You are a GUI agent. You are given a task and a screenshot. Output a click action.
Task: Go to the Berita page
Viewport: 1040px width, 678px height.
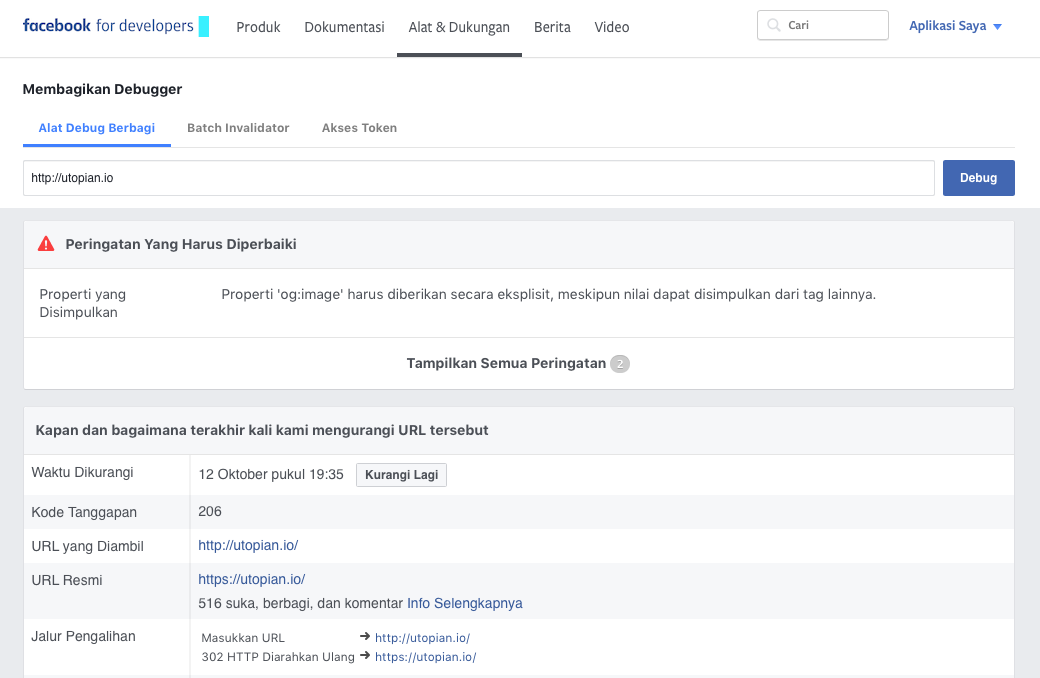point(552,27)
